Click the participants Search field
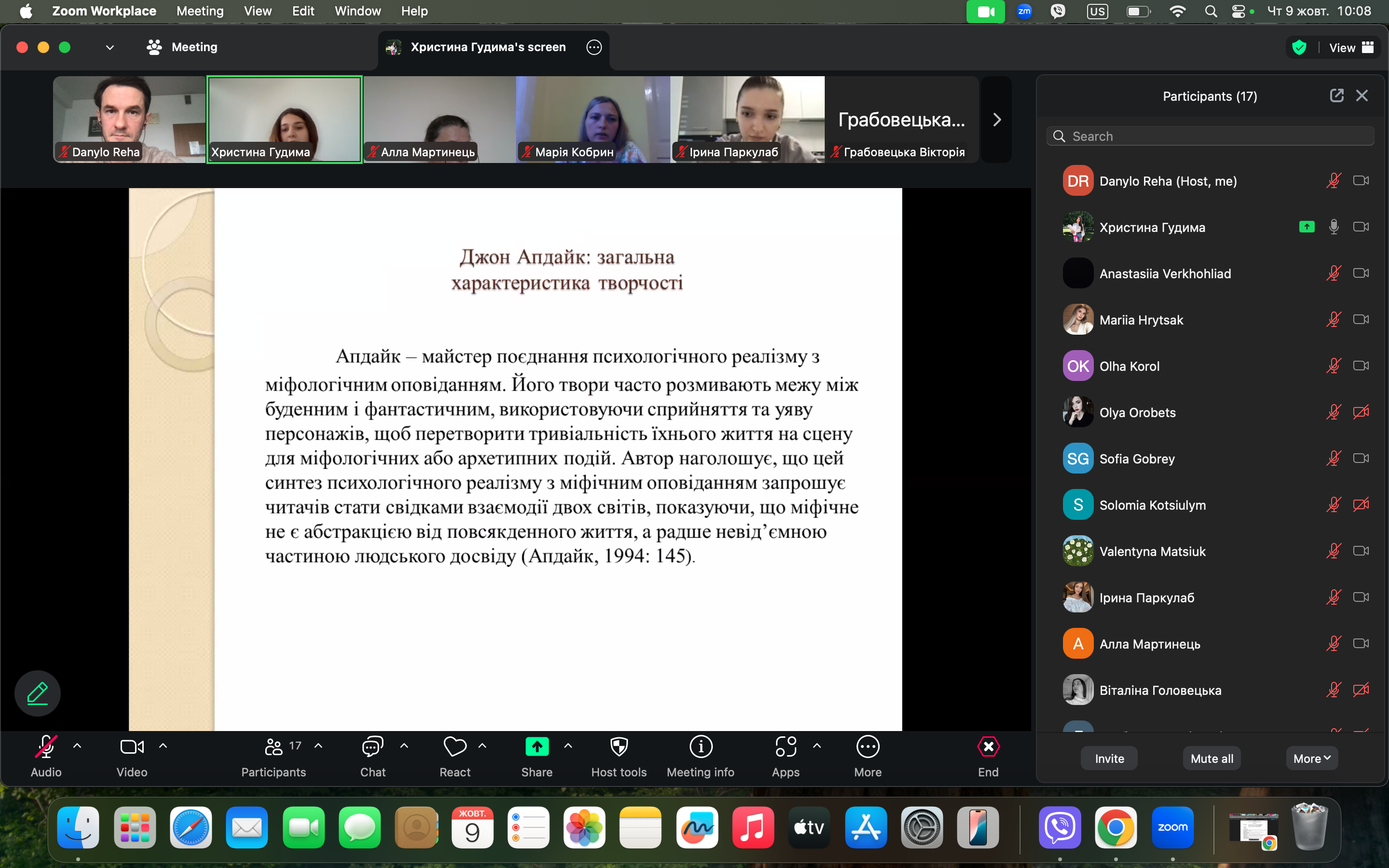This screenshot has height=868, width=1389. click(x=1210, y=136)
